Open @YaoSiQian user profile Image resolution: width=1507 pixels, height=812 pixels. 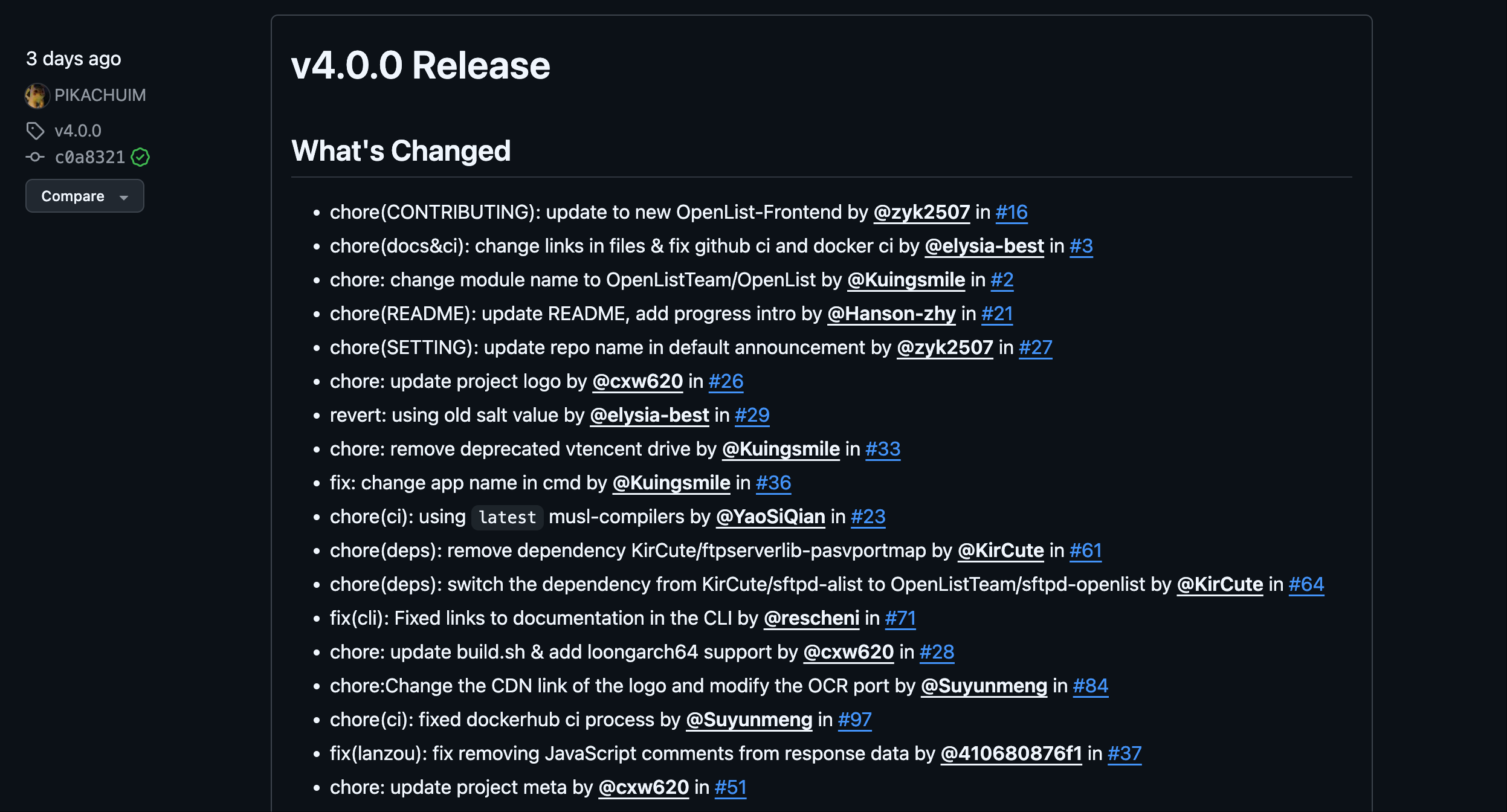coord(770,517)
